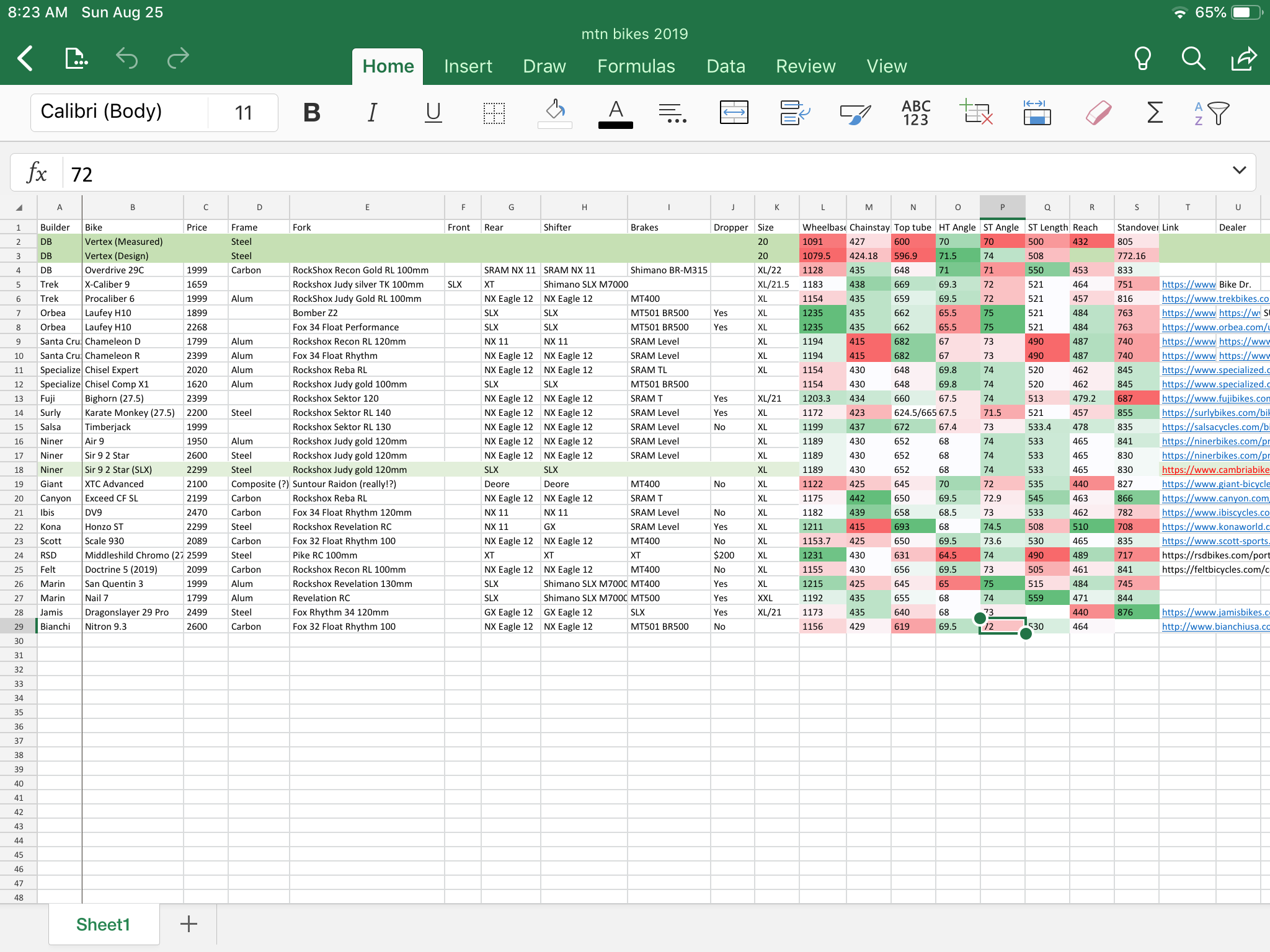Switch to the Insert tab

click(468, 66)
